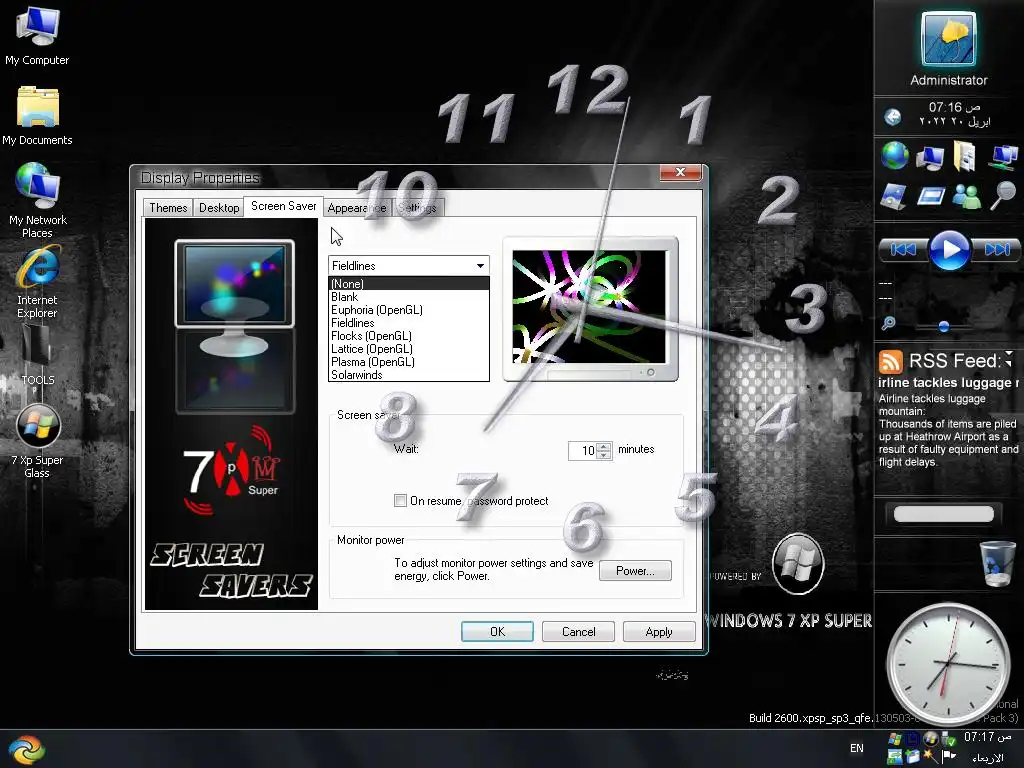Choose Fieldlines in the dropdown list

click(x=409, y=323)
